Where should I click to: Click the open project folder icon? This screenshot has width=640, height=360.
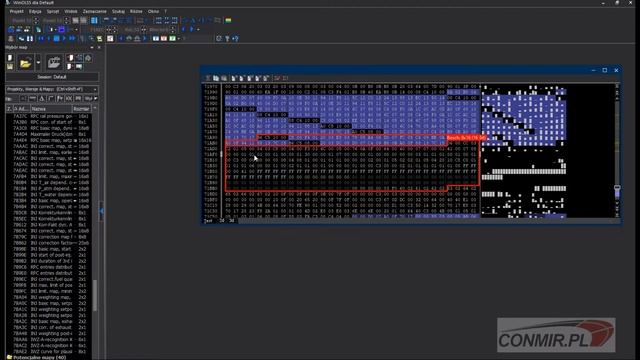(25, 63)
